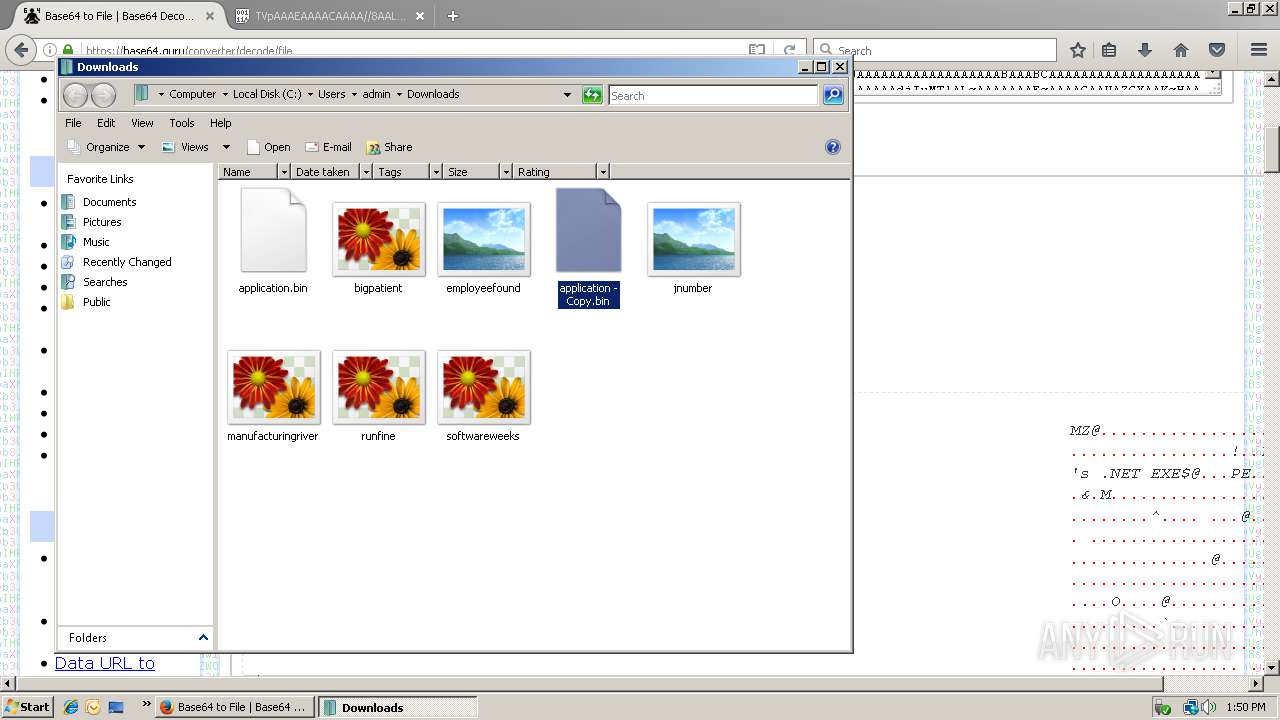
Task: Open the Help question mark icon
Action: click(832, 147)
